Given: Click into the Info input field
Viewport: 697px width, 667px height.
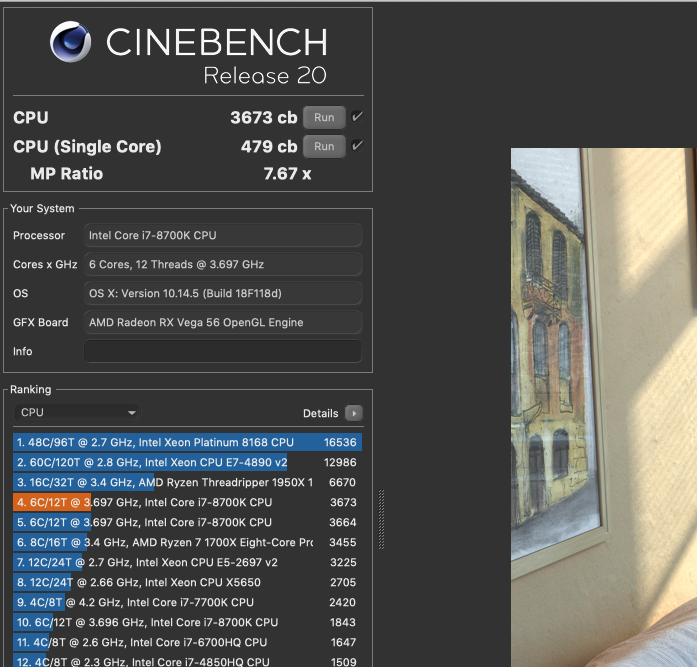Looking at the screenshot, I should (223, 351).
